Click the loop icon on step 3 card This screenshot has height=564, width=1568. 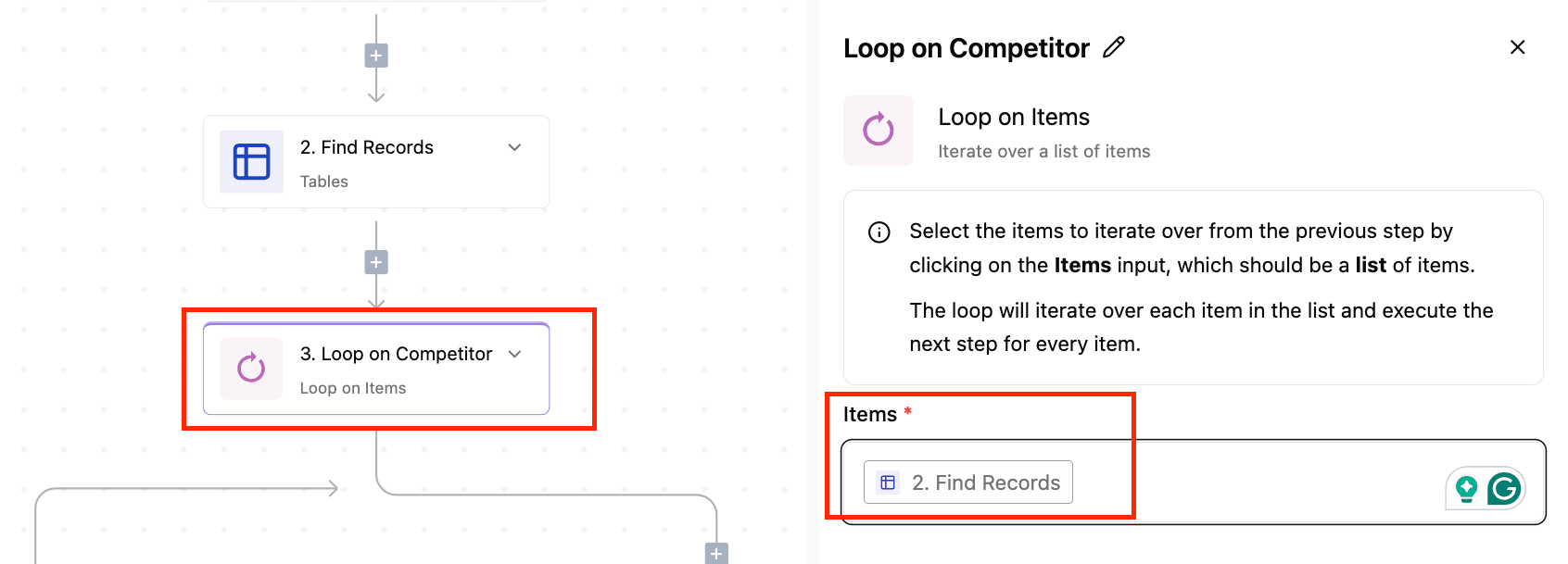251,369
